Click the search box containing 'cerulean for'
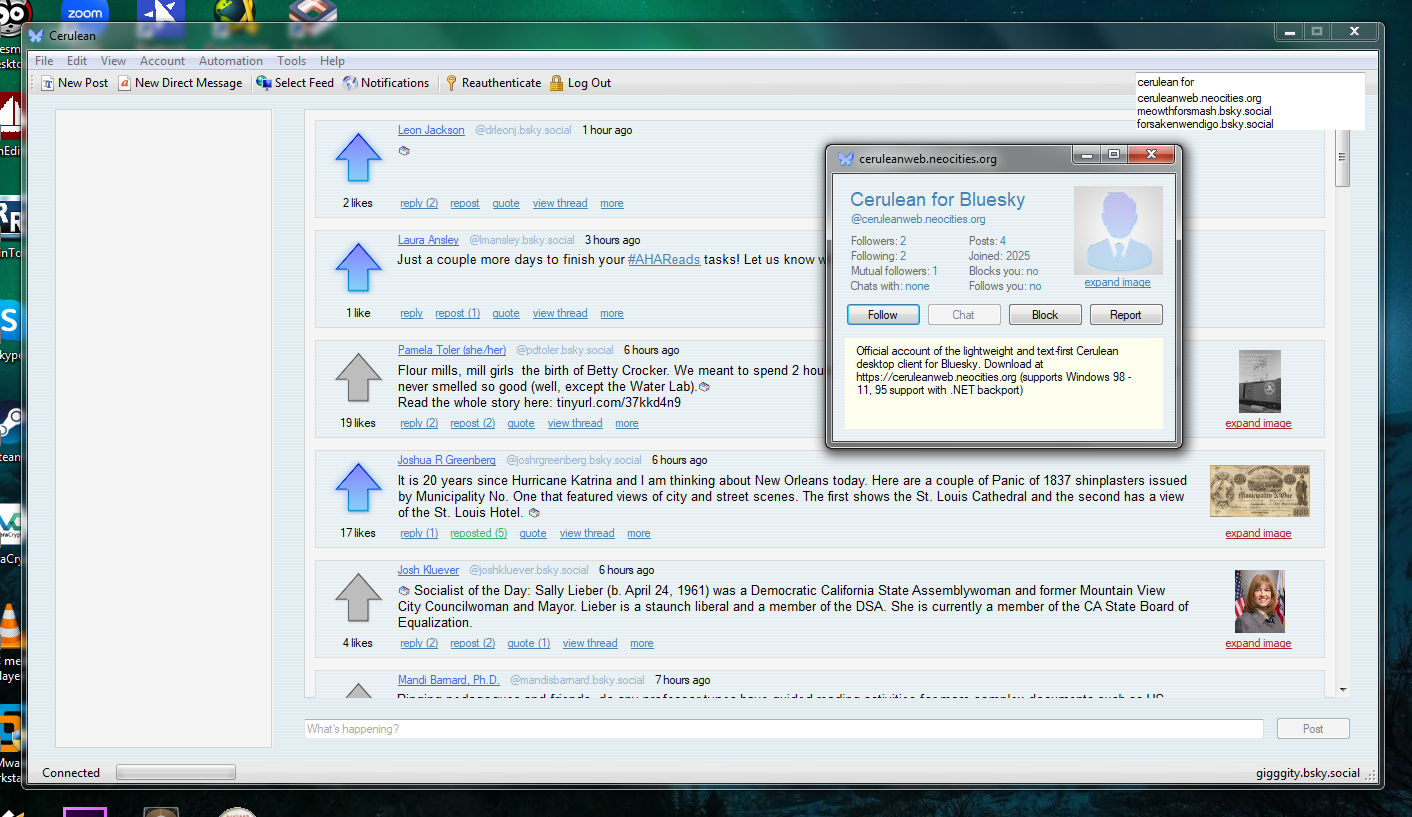 (1250, 82)
